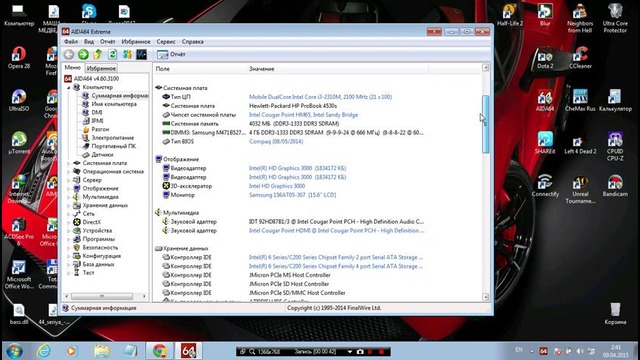The height and width of the screenshot is (360, 640).
Task: Open the Сервис menu
Action: click(166, 42)
